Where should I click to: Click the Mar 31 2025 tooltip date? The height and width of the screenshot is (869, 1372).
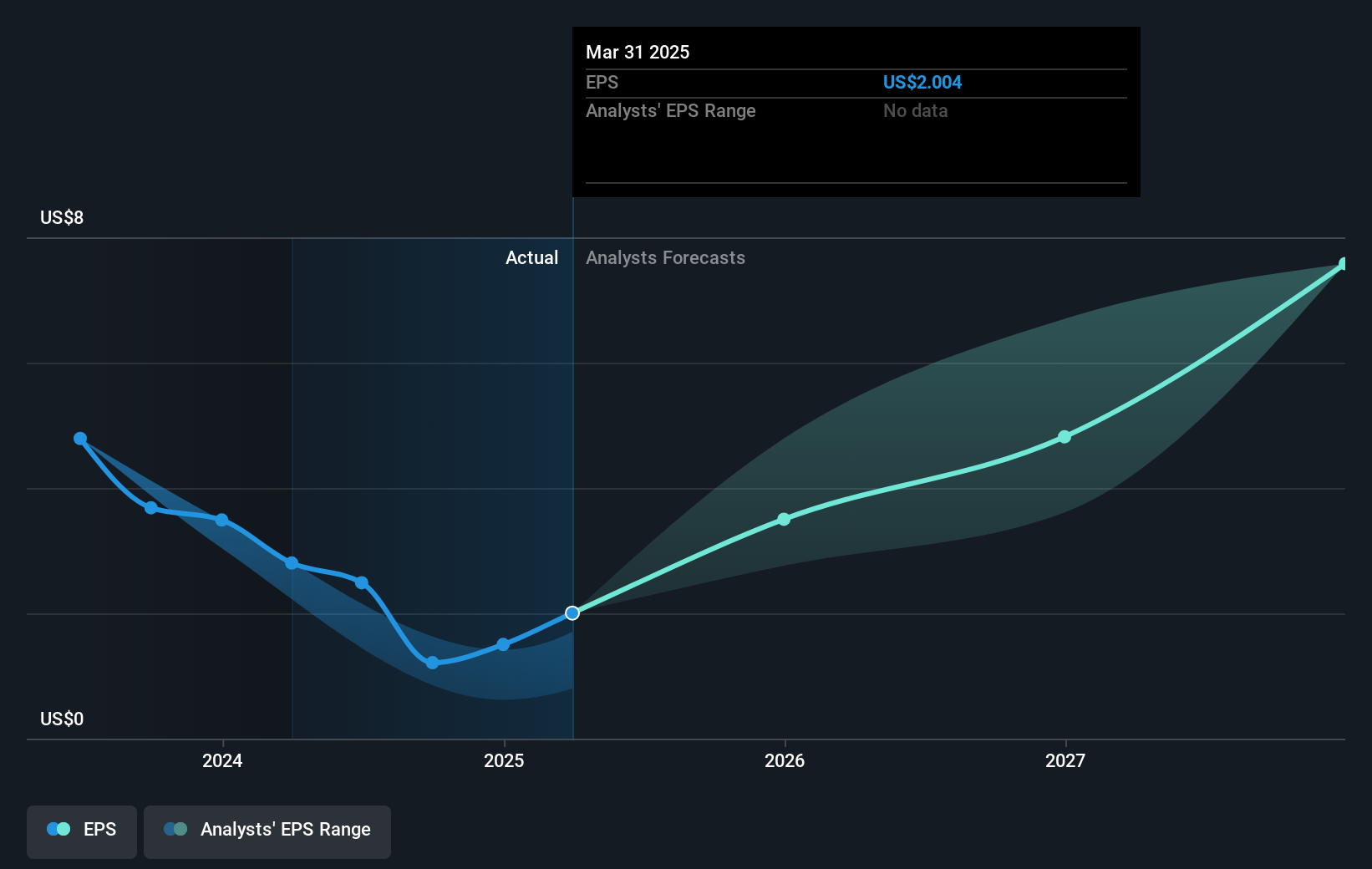coord(638,52)
